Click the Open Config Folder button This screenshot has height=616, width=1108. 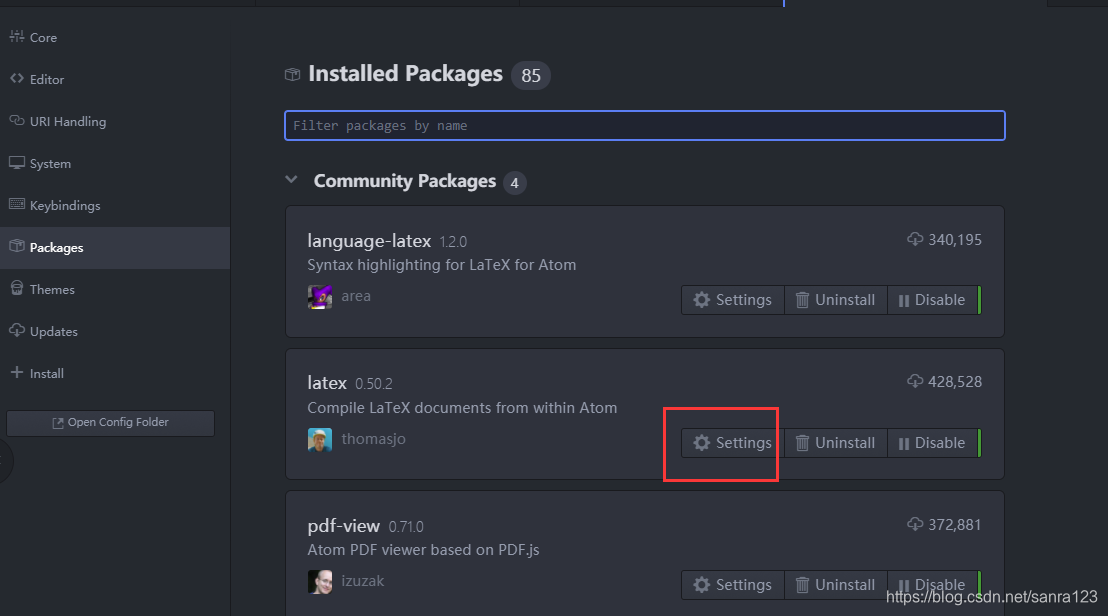pyautogui.click(x=110, y=422)
